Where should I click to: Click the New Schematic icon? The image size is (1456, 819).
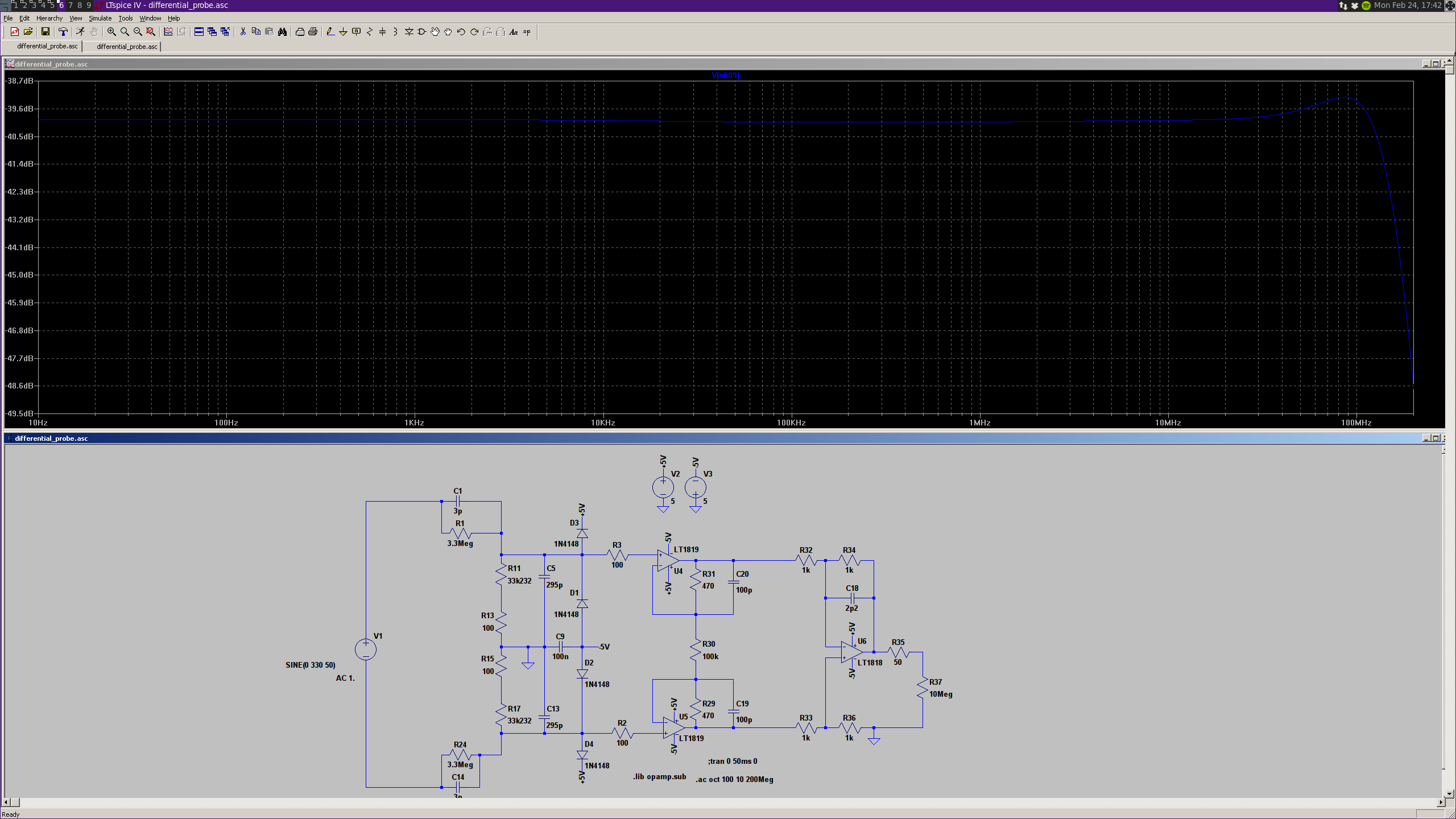[15, 32]
